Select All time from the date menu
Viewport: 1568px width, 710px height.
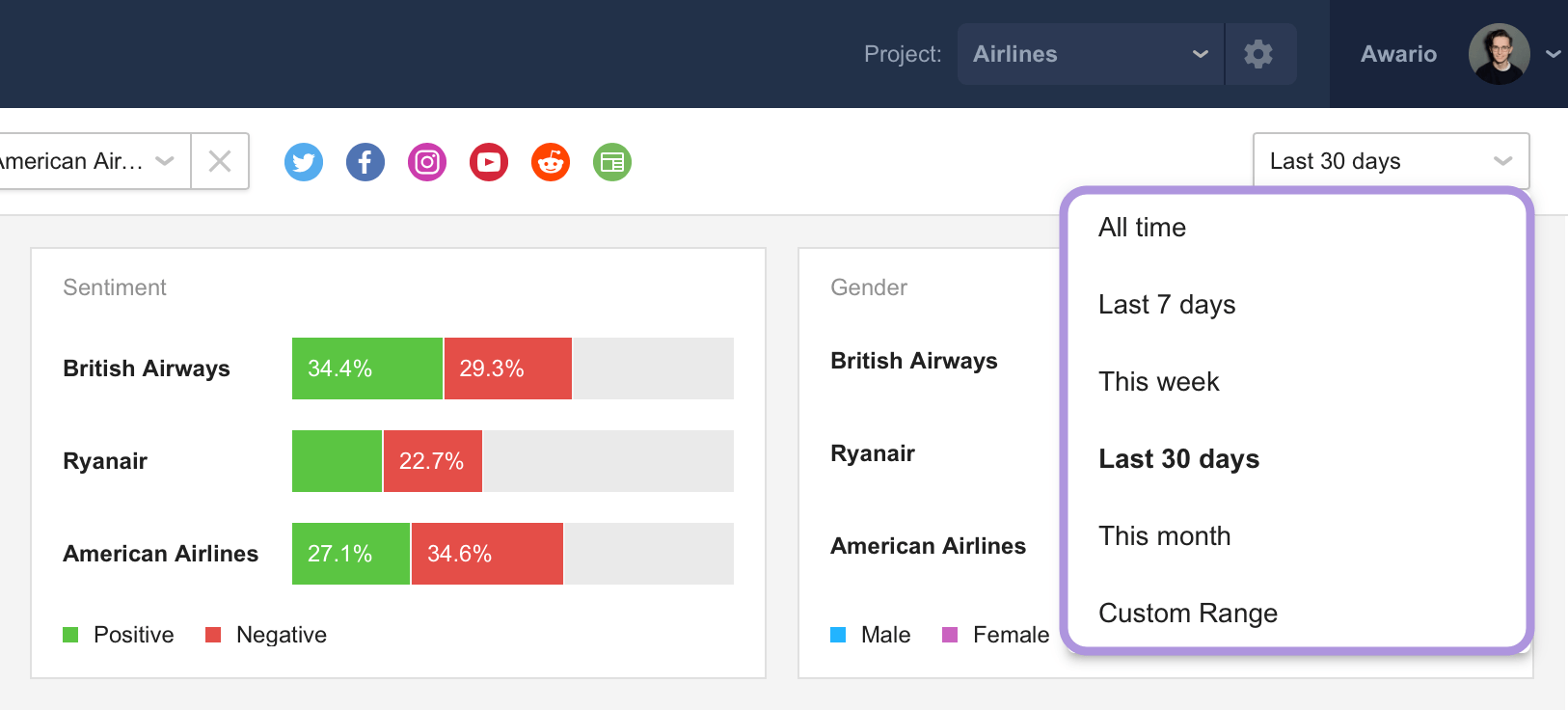(1297, 228)
